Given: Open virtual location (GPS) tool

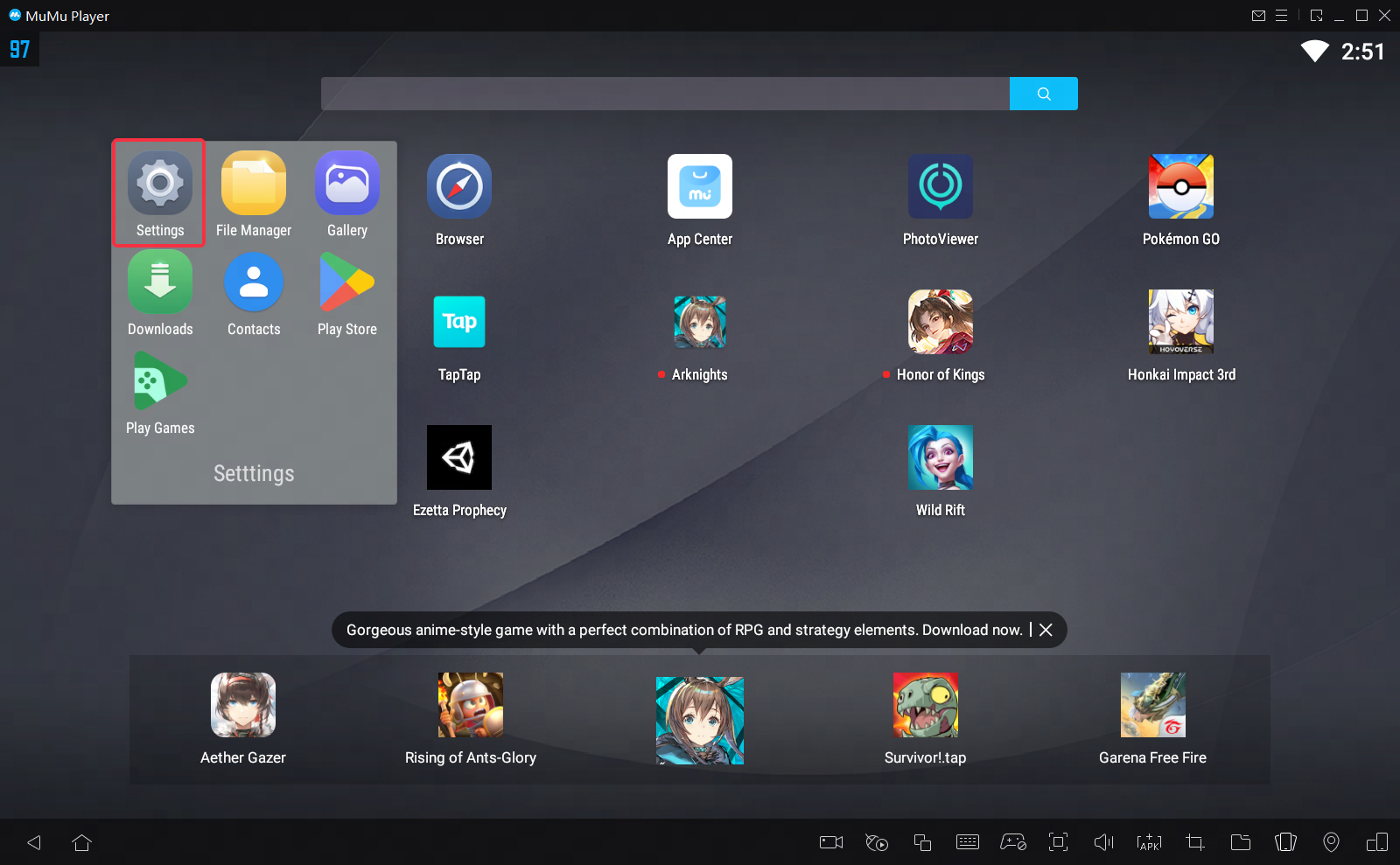Looking at the screenshot, I should (1332, 842).
